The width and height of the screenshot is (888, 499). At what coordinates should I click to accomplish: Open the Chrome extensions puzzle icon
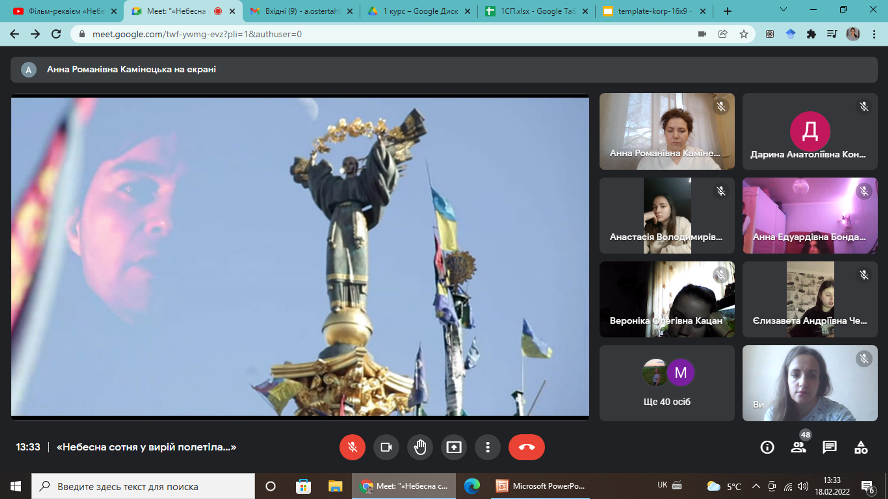tap(811, 33)
